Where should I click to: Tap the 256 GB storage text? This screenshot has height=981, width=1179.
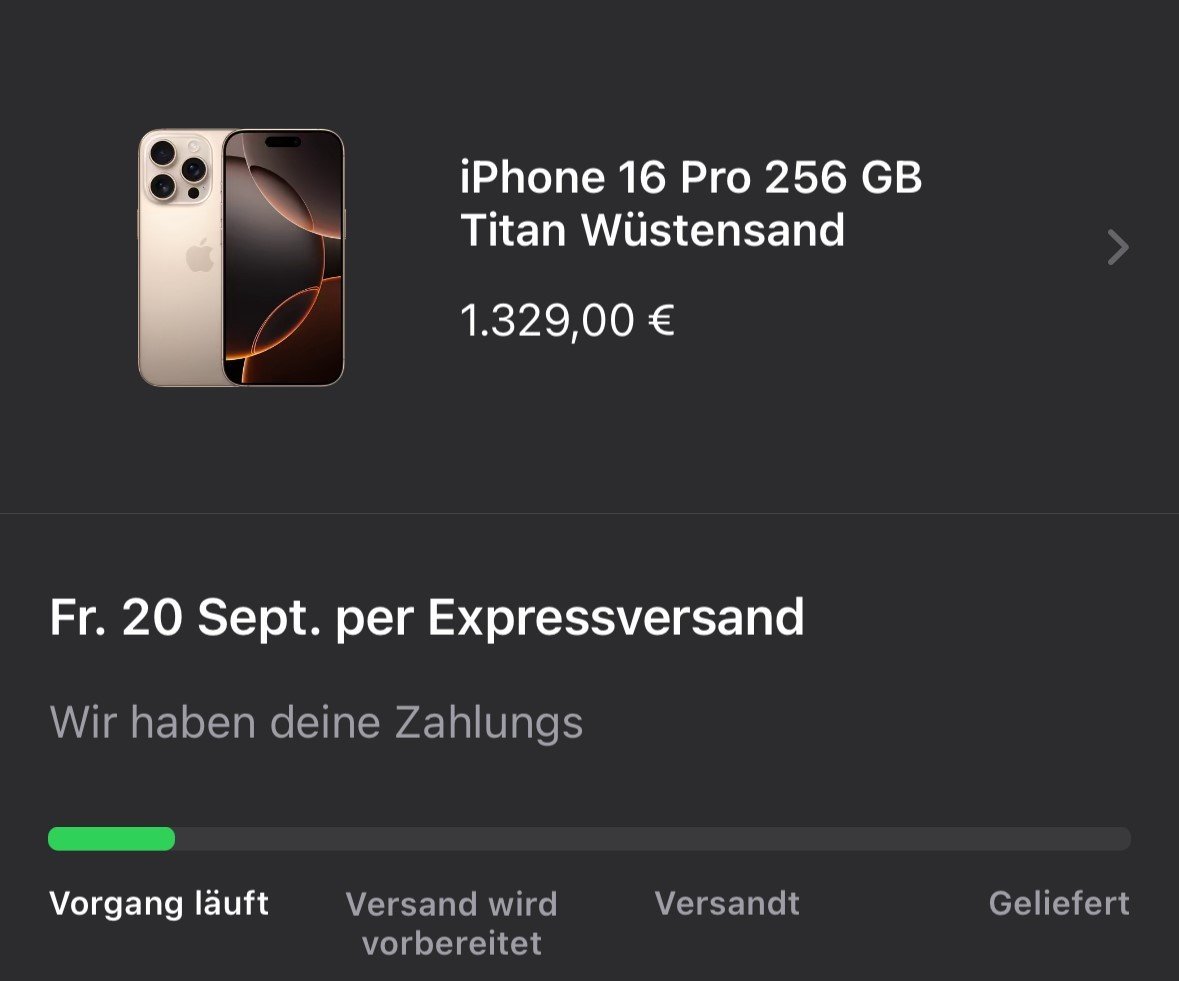[843, 177]
